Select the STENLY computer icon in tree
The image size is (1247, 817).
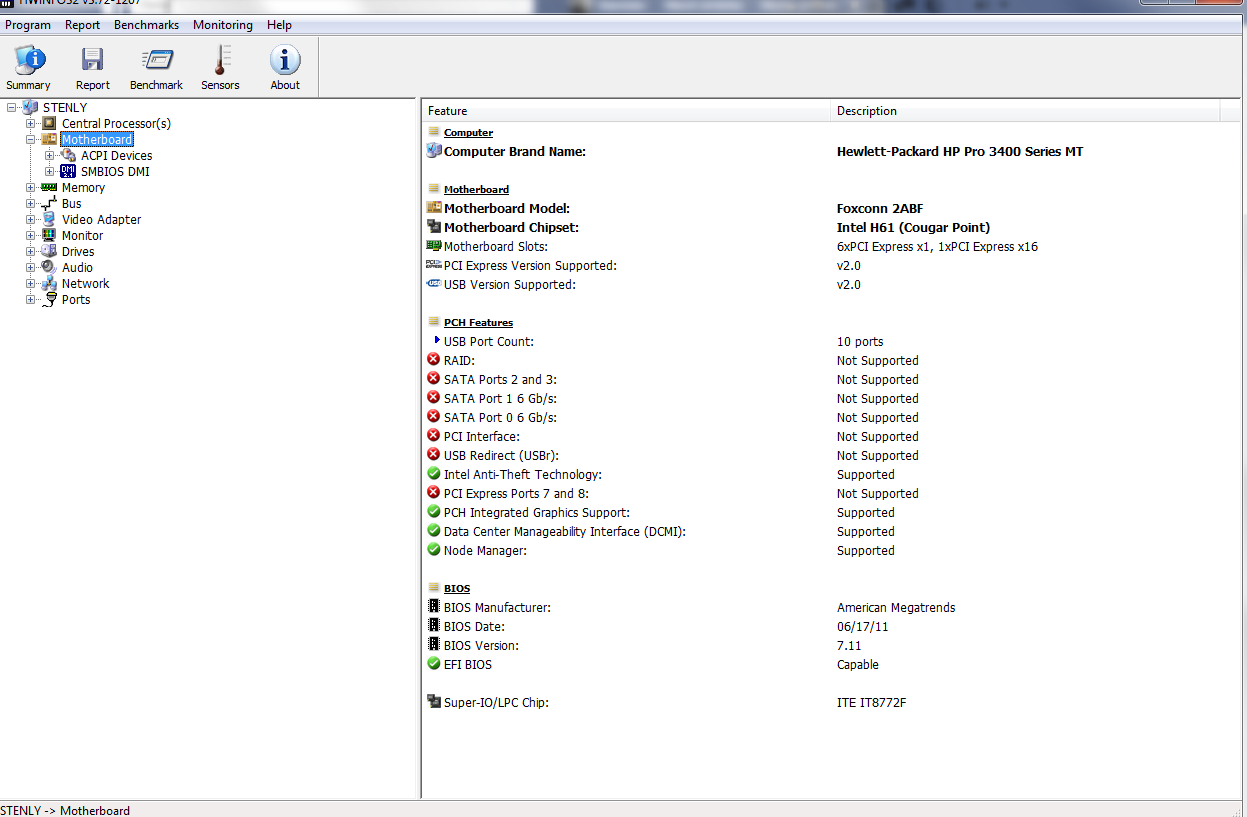click(30, 107)
